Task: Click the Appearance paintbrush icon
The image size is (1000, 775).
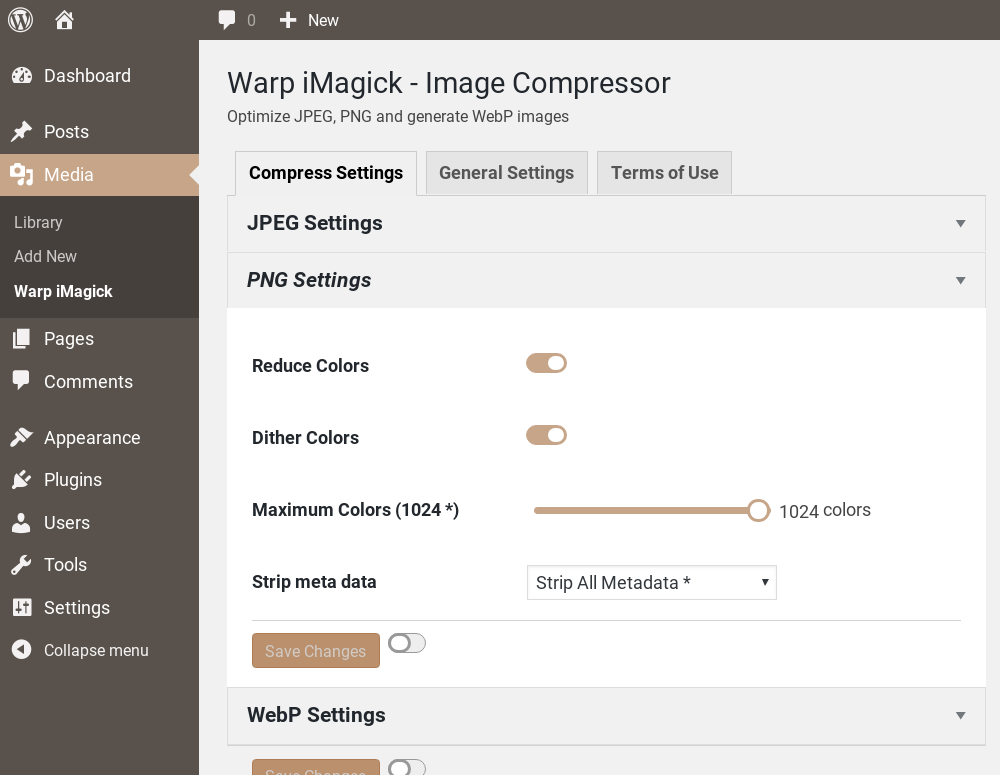Action: pos(21,438)
